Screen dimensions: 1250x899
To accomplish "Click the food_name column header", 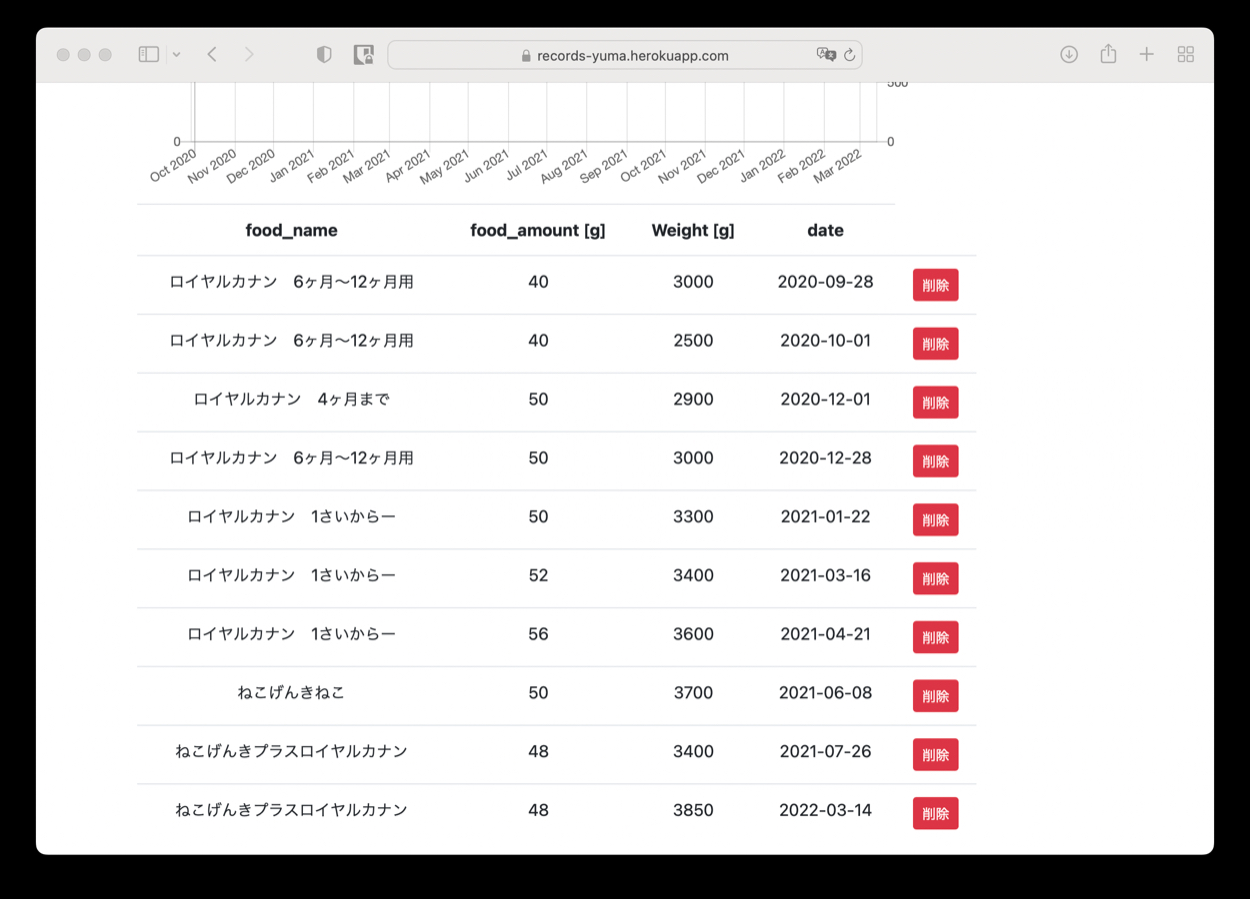I will [291, 231].
